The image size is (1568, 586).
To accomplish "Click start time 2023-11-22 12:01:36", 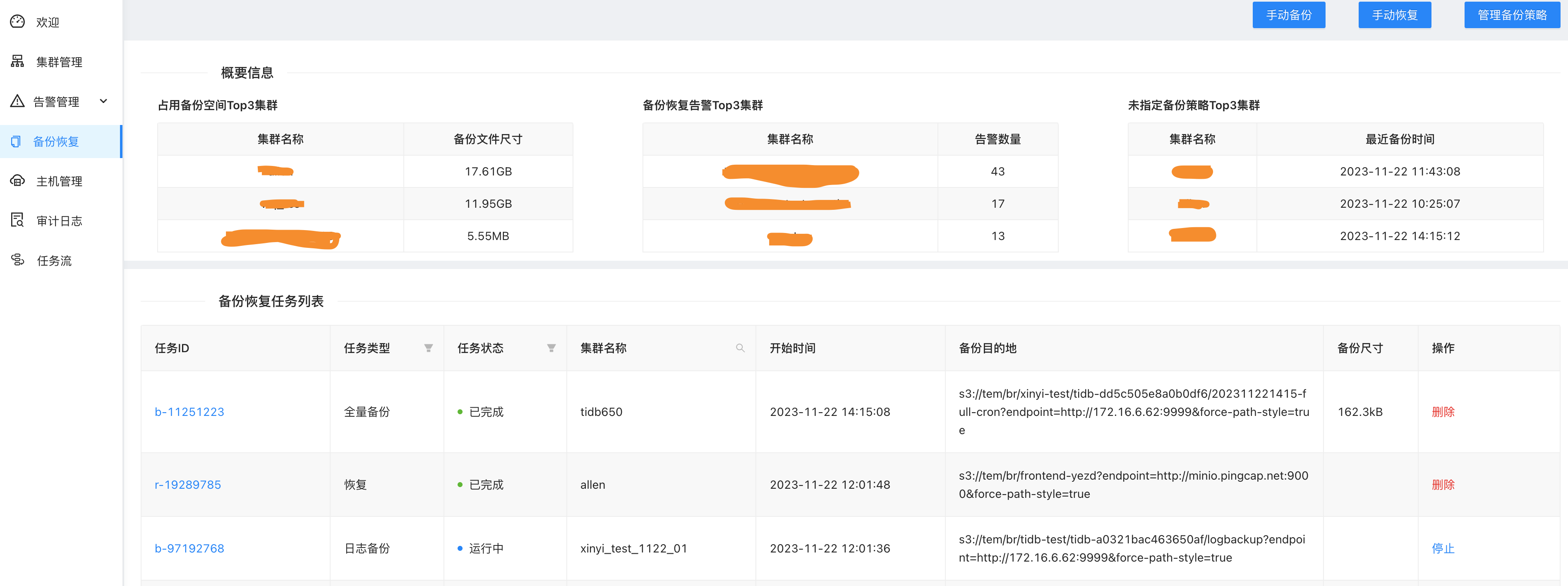I will (x=830, y=548).
